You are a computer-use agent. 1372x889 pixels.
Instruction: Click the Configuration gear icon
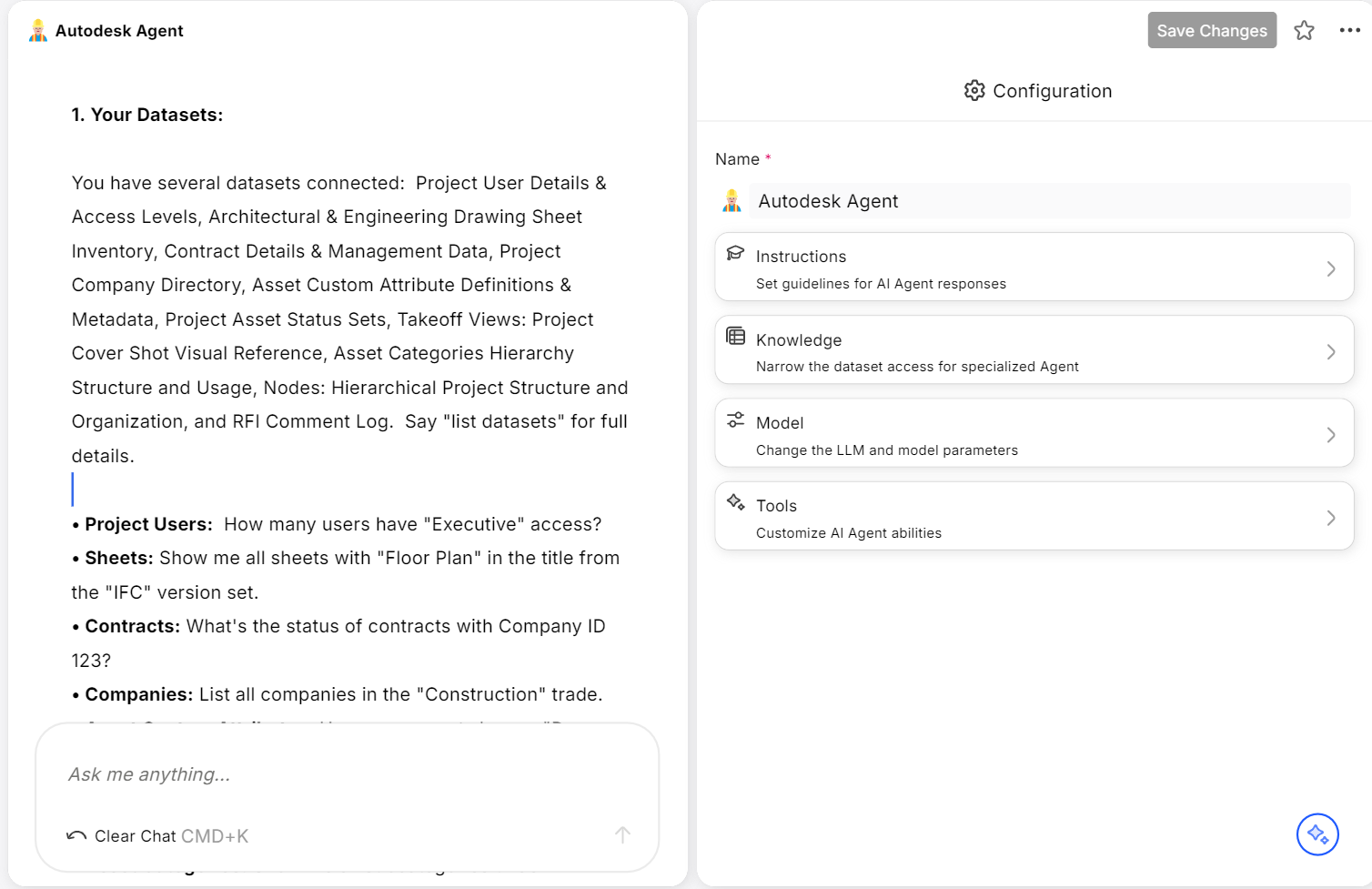(974, 91)
